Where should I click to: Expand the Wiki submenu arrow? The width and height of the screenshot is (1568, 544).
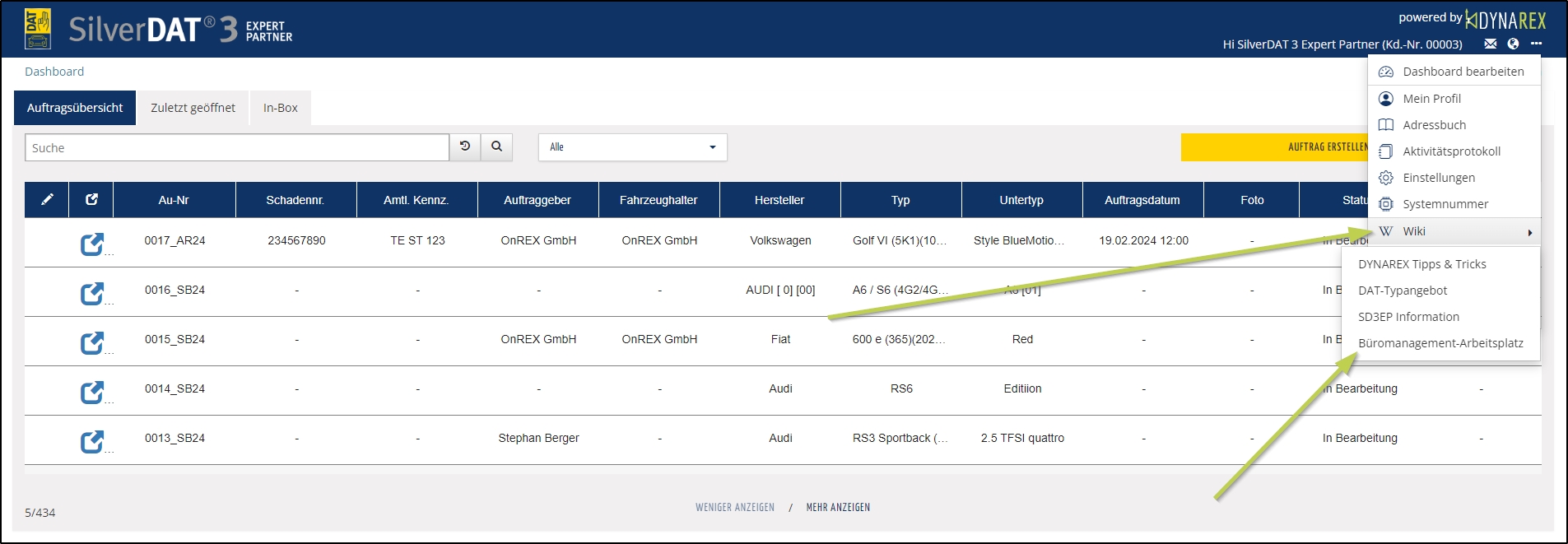pyautogui.click(x=1529, y=232)
